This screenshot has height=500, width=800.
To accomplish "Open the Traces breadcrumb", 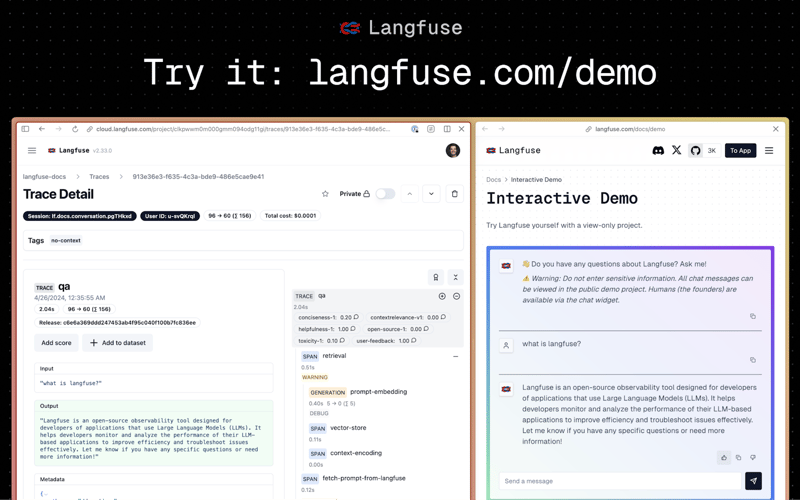I will click(x=99, y=177).
